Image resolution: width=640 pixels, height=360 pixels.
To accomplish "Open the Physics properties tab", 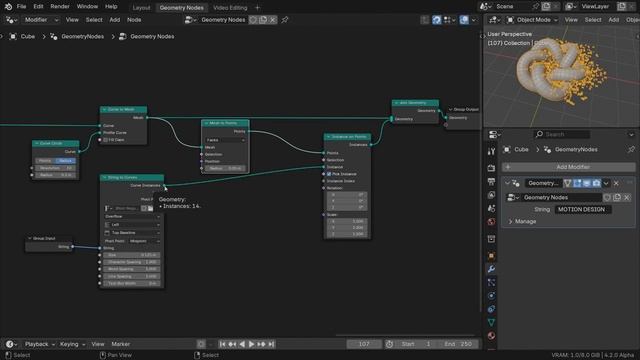I will point(491,296).
